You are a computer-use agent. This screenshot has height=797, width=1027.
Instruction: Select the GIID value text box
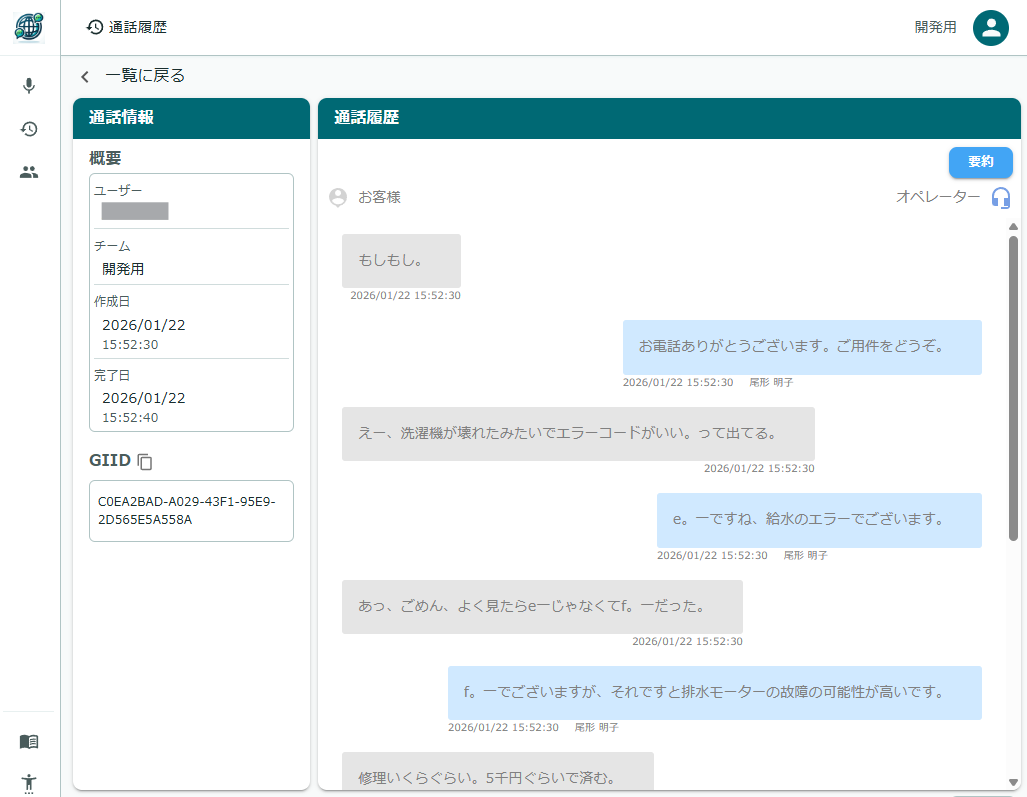pyautogui.click(x=191, y=511)
